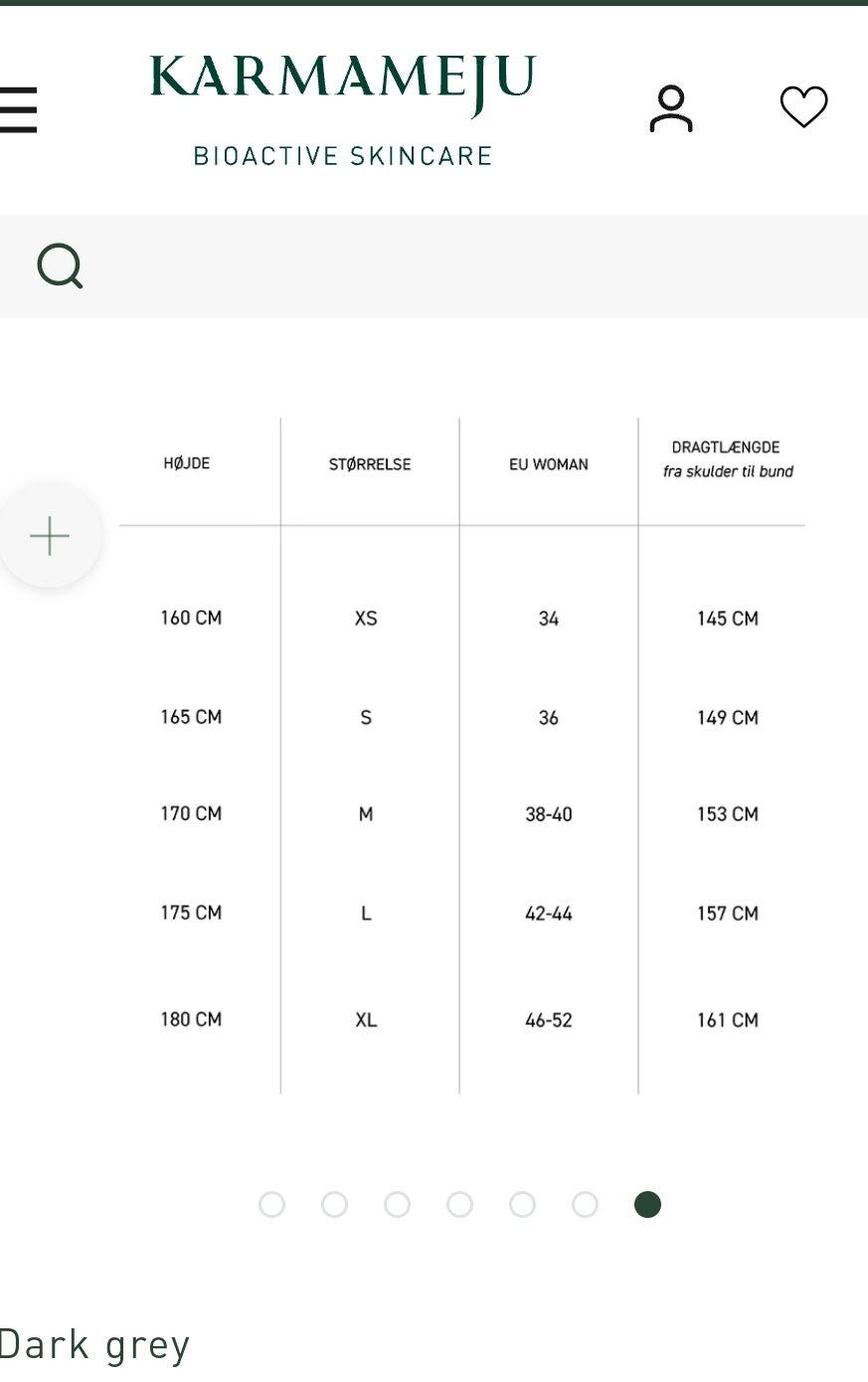868x1382 pixels.
Task: Select the second carousel dot
Action: [334, 1205]
